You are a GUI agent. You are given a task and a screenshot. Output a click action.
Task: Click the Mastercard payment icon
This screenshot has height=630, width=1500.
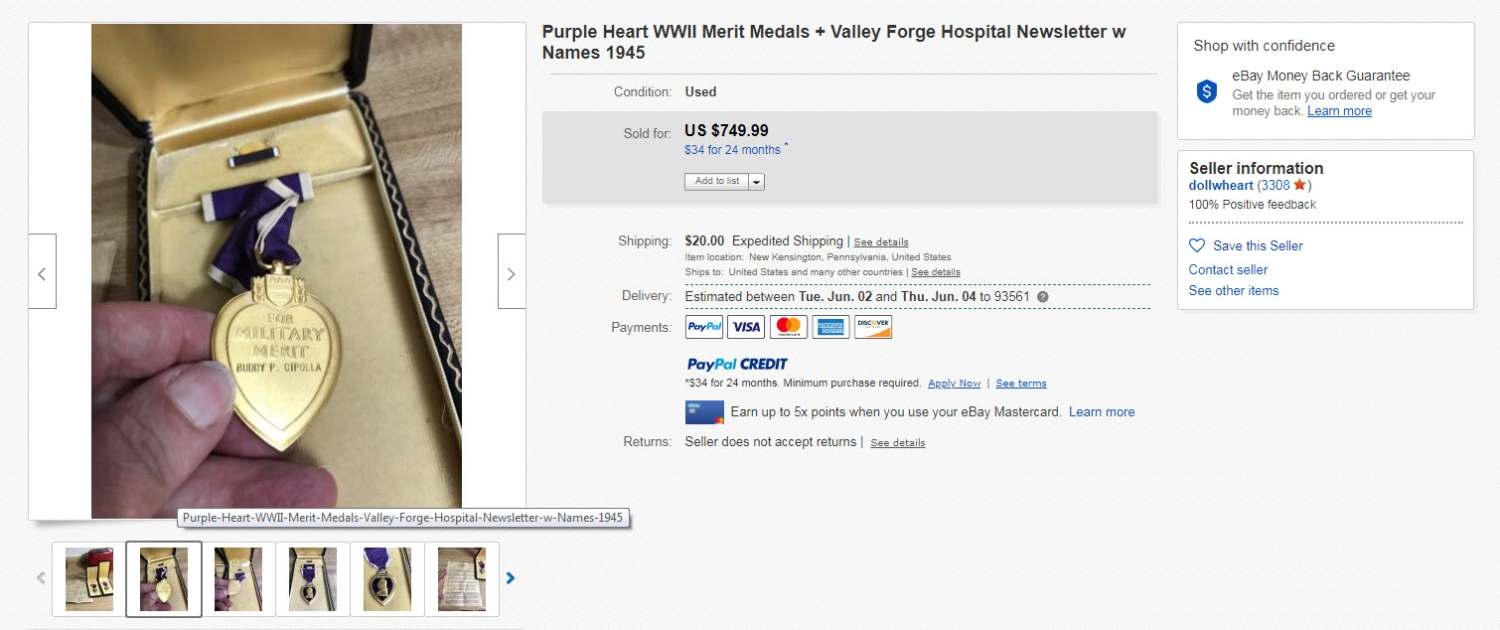(788, 327)
